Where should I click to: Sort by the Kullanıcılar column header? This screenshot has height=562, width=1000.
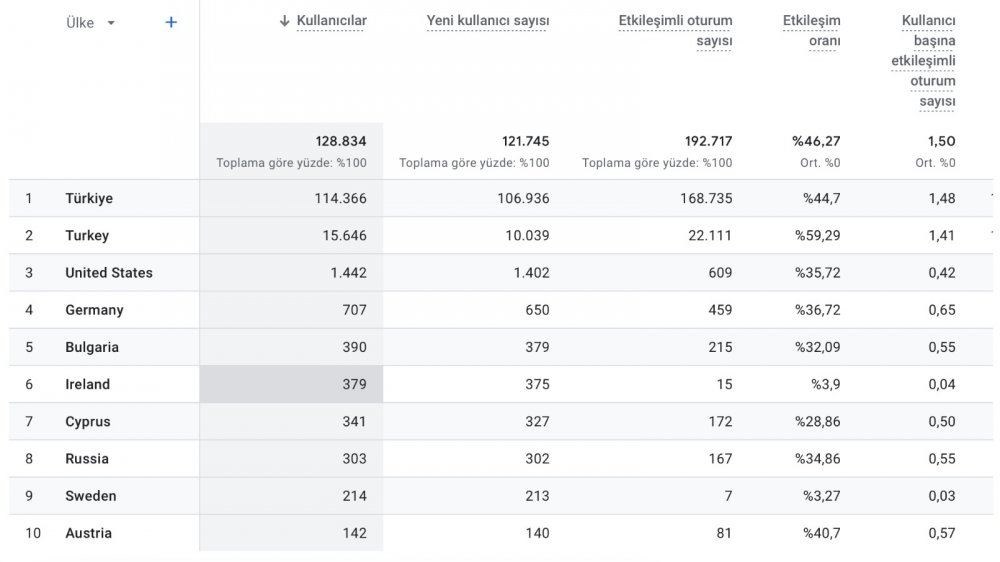pyautogui.click(x=331, y=21)
